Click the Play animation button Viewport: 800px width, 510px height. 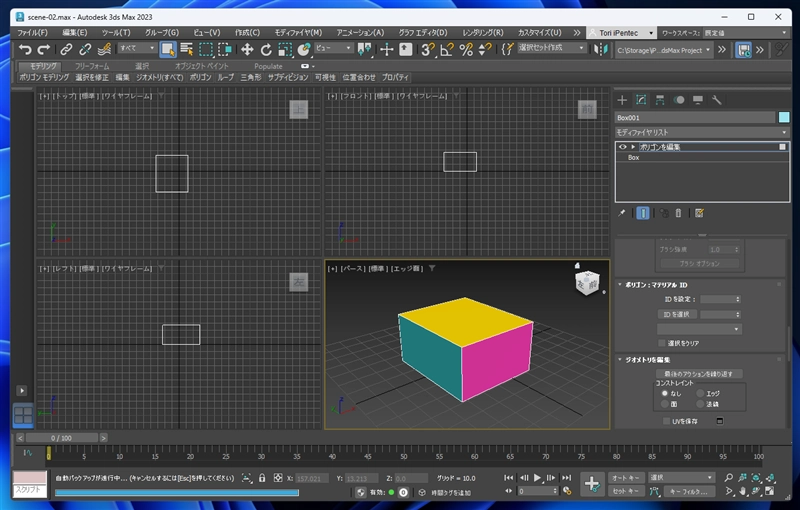point(537,478)
